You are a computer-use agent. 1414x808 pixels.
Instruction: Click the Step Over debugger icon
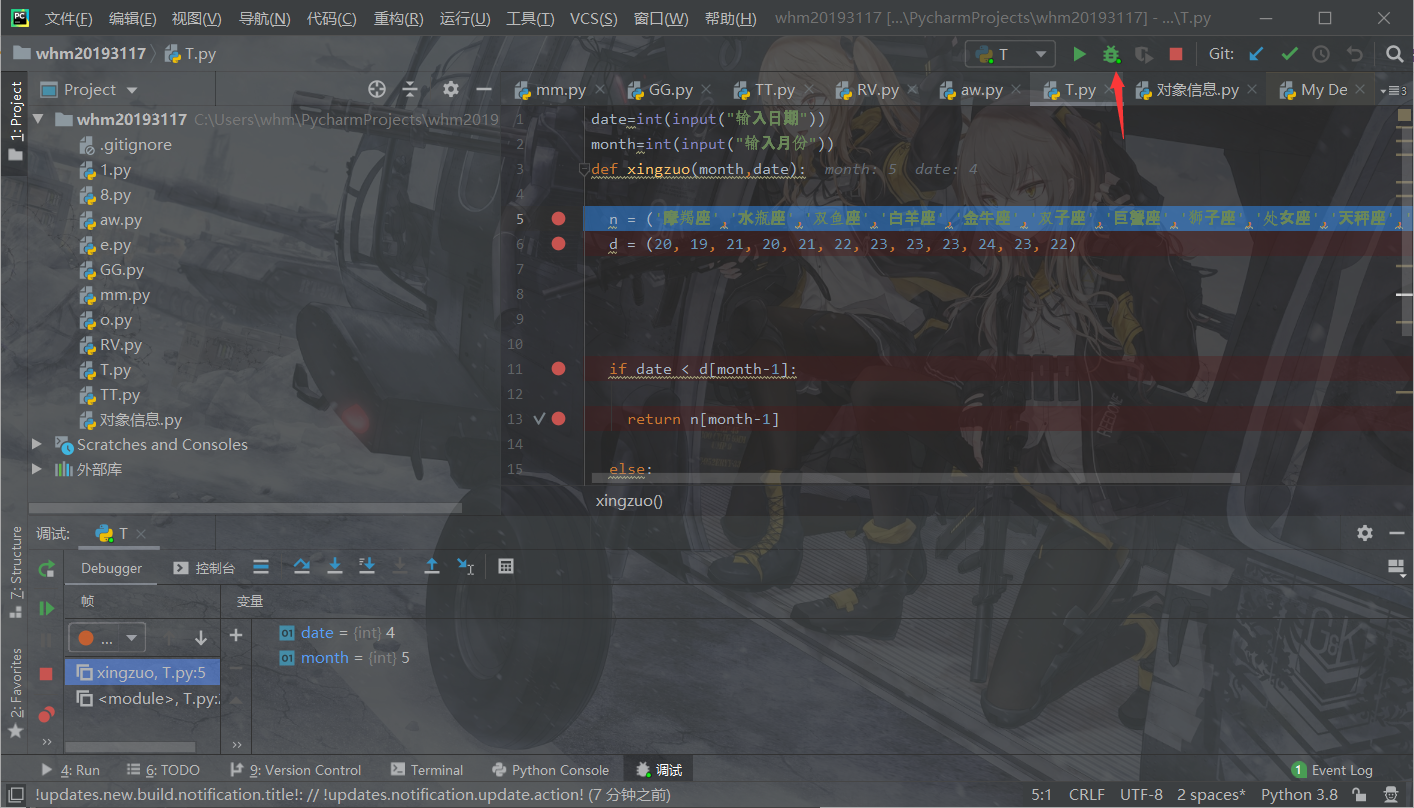point(302,567)
